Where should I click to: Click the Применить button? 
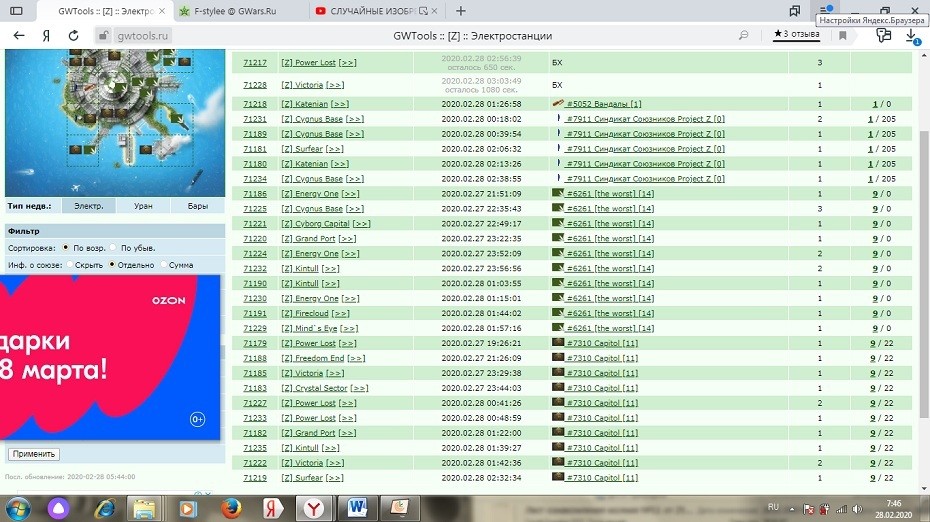[x=34, y=454]
